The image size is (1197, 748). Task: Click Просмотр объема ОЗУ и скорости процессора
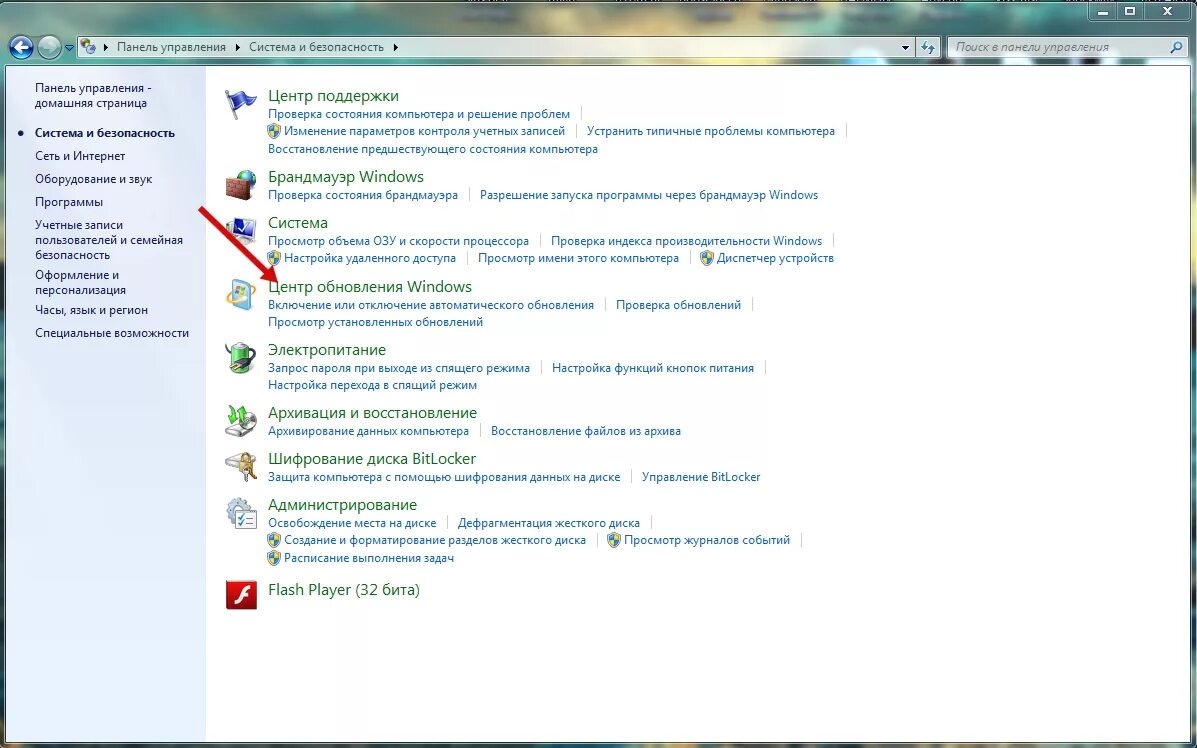[x=398, y=241]
